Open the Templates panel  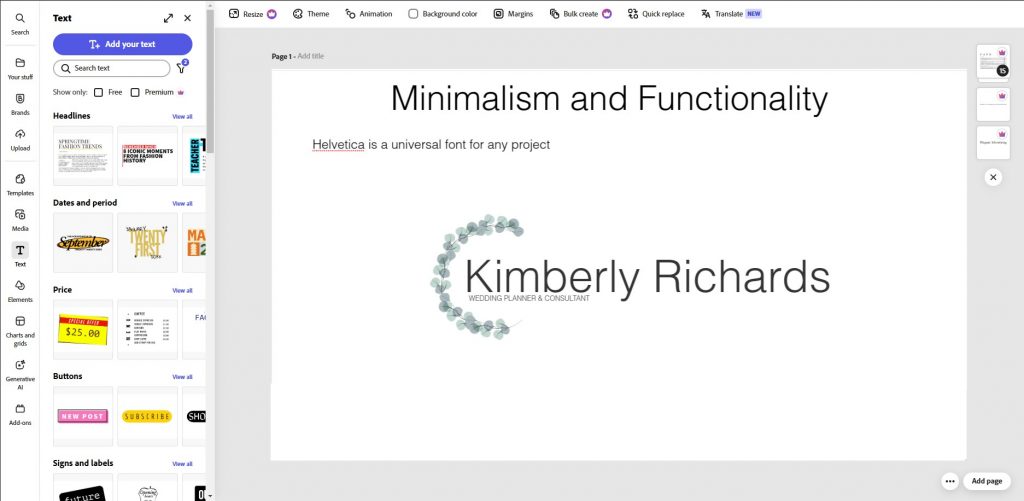tap(20, 184)
